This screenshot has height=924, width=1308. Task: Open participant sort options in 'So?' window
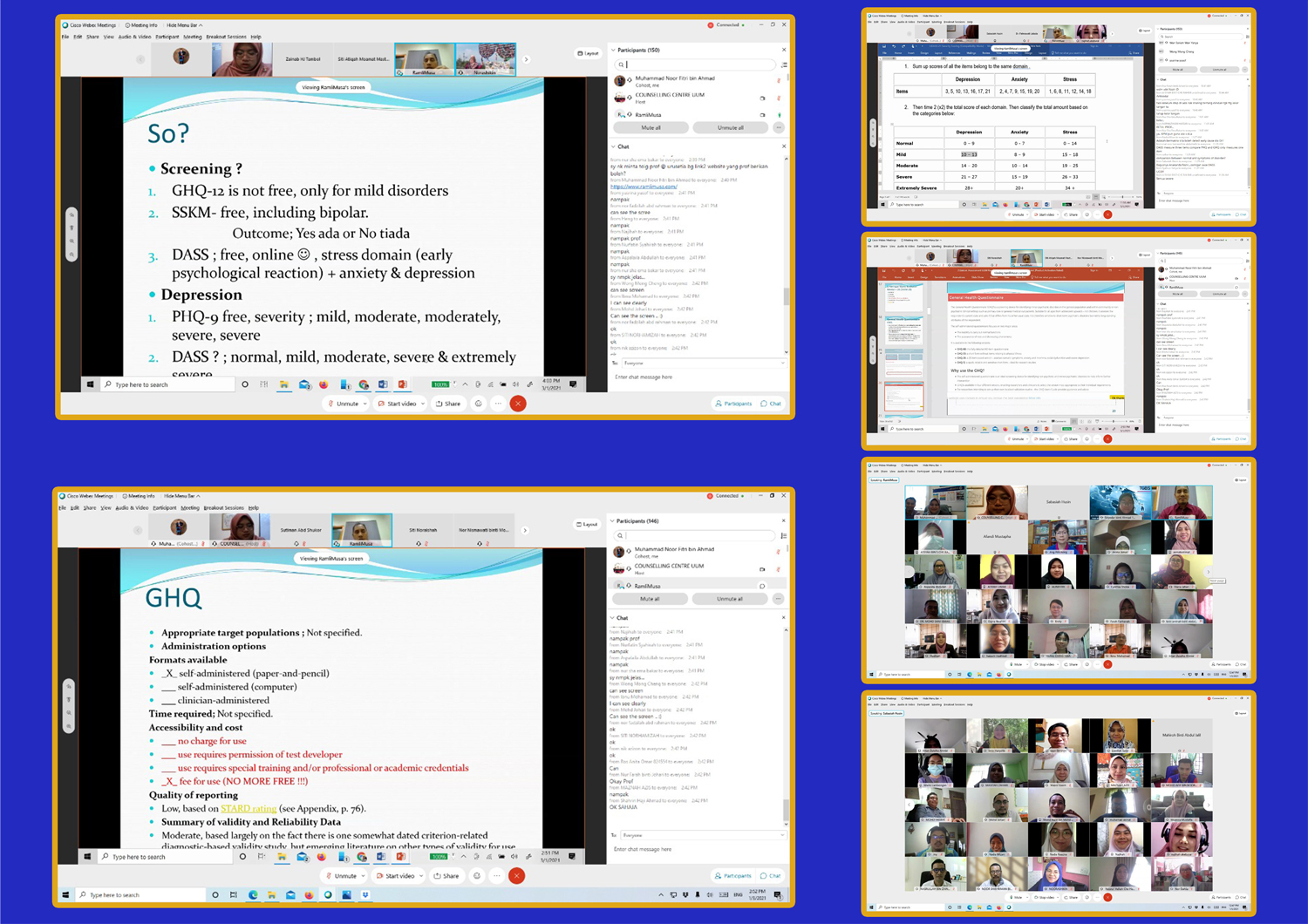[x=784, y=65]
